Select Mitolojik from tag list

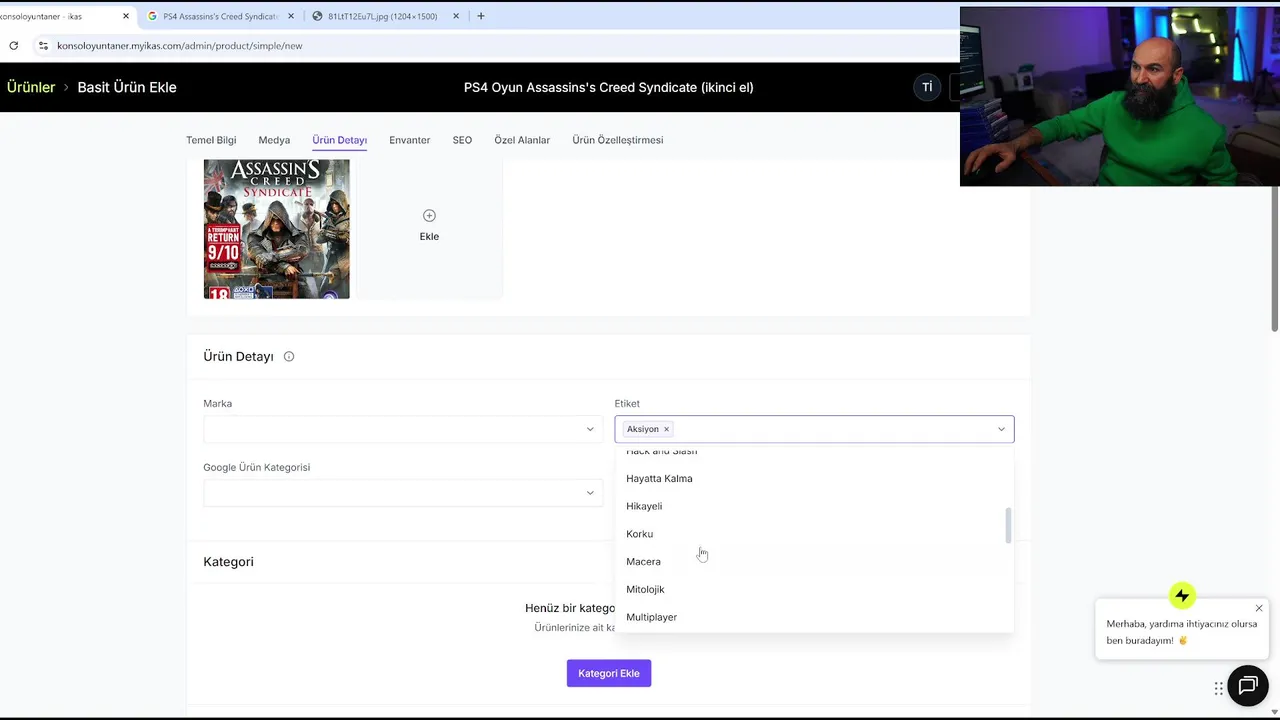point(814,589)
